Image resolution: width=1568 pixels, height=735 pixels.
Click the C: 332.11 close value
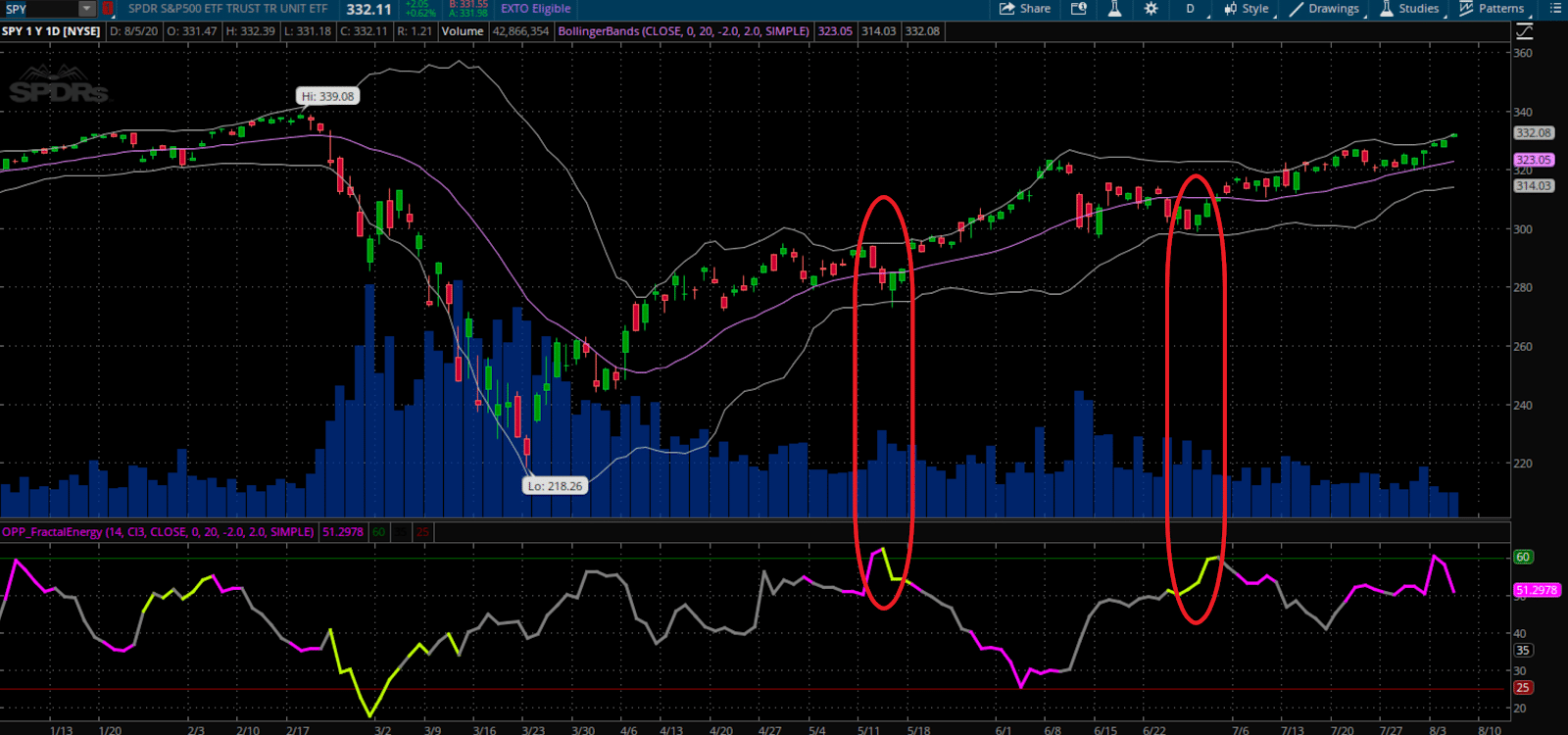[366, 31]
